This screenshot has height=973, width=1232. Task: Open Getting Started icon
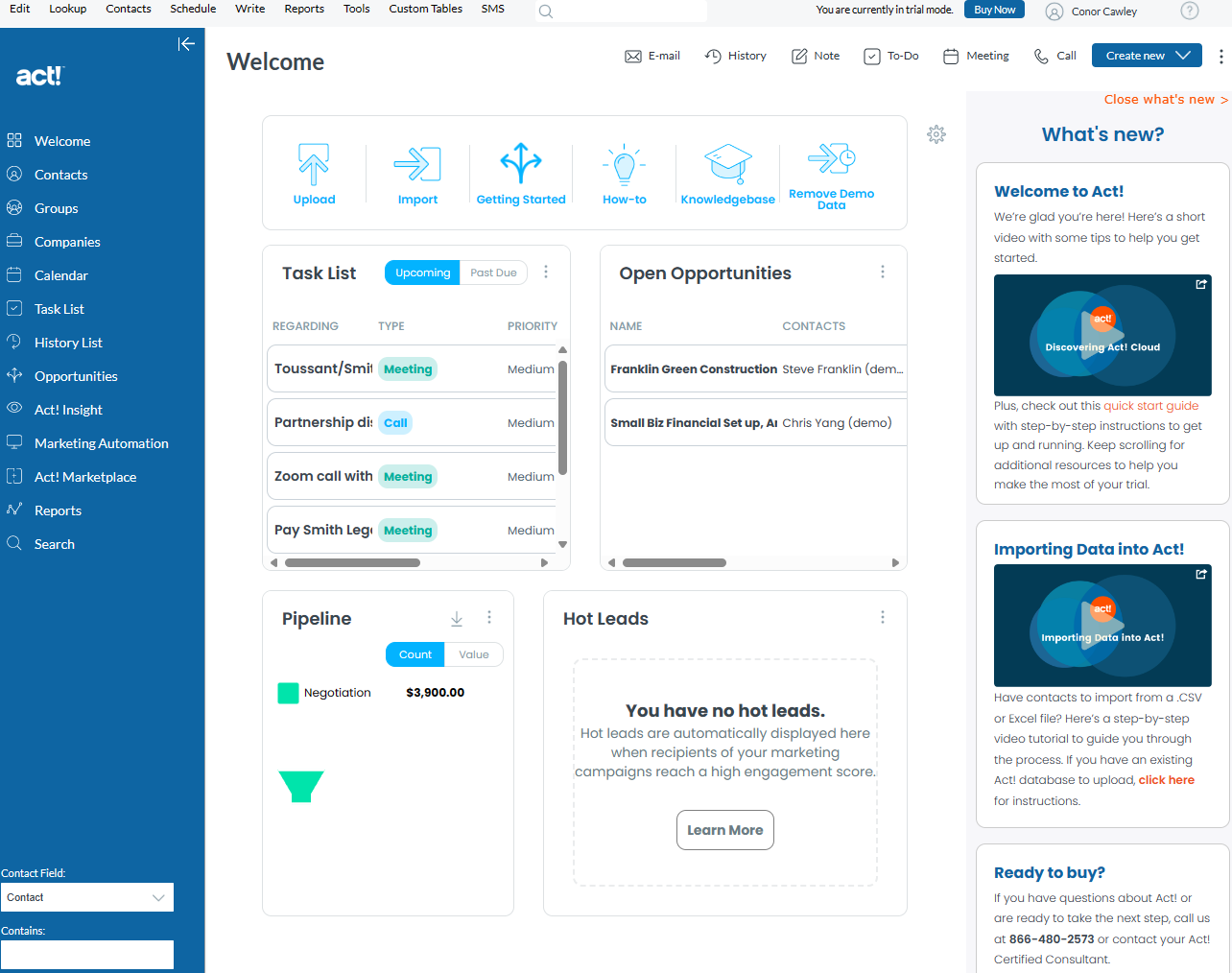[x=521, y=163]
